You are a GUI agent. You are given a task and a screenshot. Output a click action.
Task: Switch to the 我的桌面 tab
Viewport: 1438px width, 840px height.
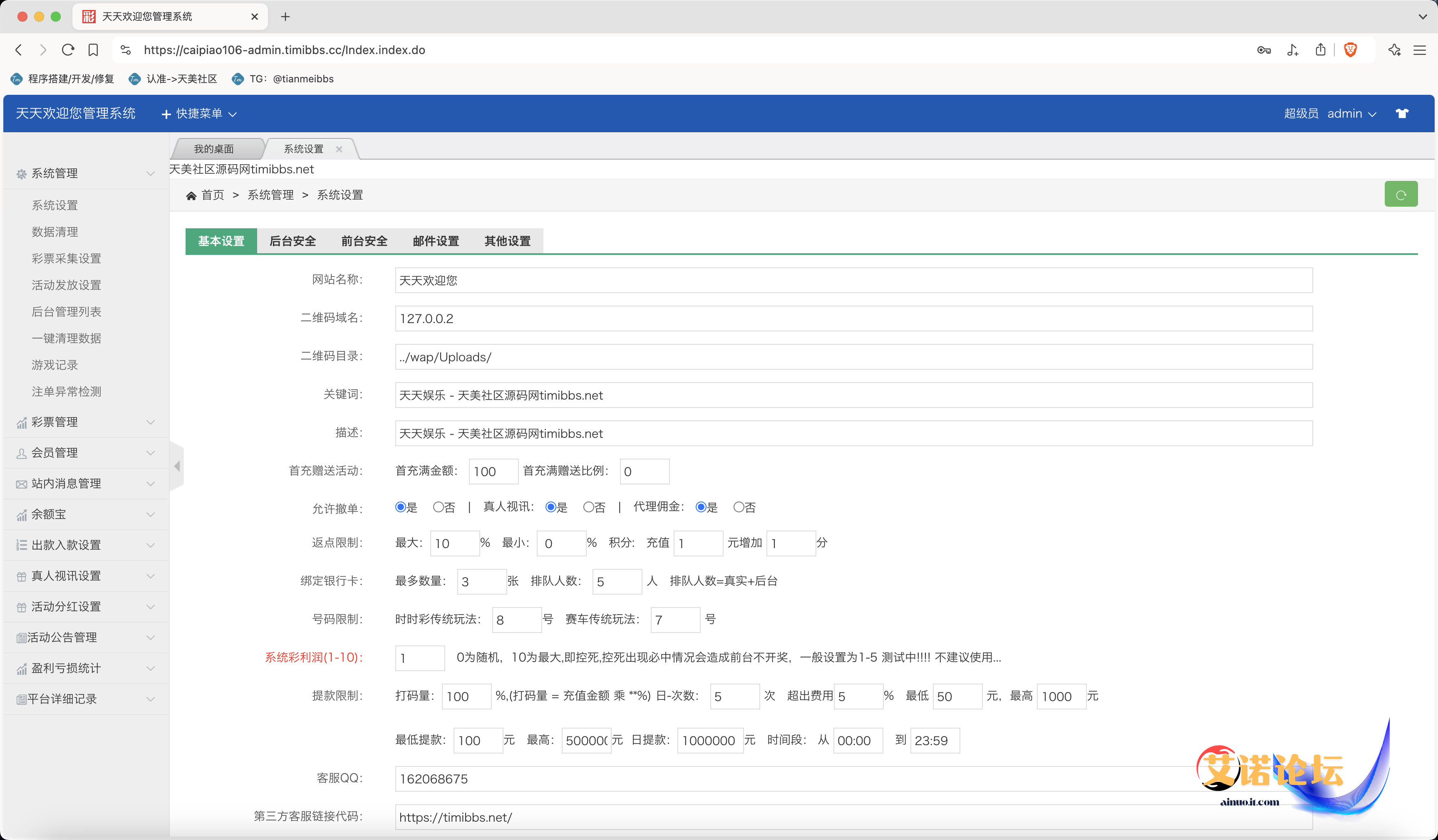point(214,149)
